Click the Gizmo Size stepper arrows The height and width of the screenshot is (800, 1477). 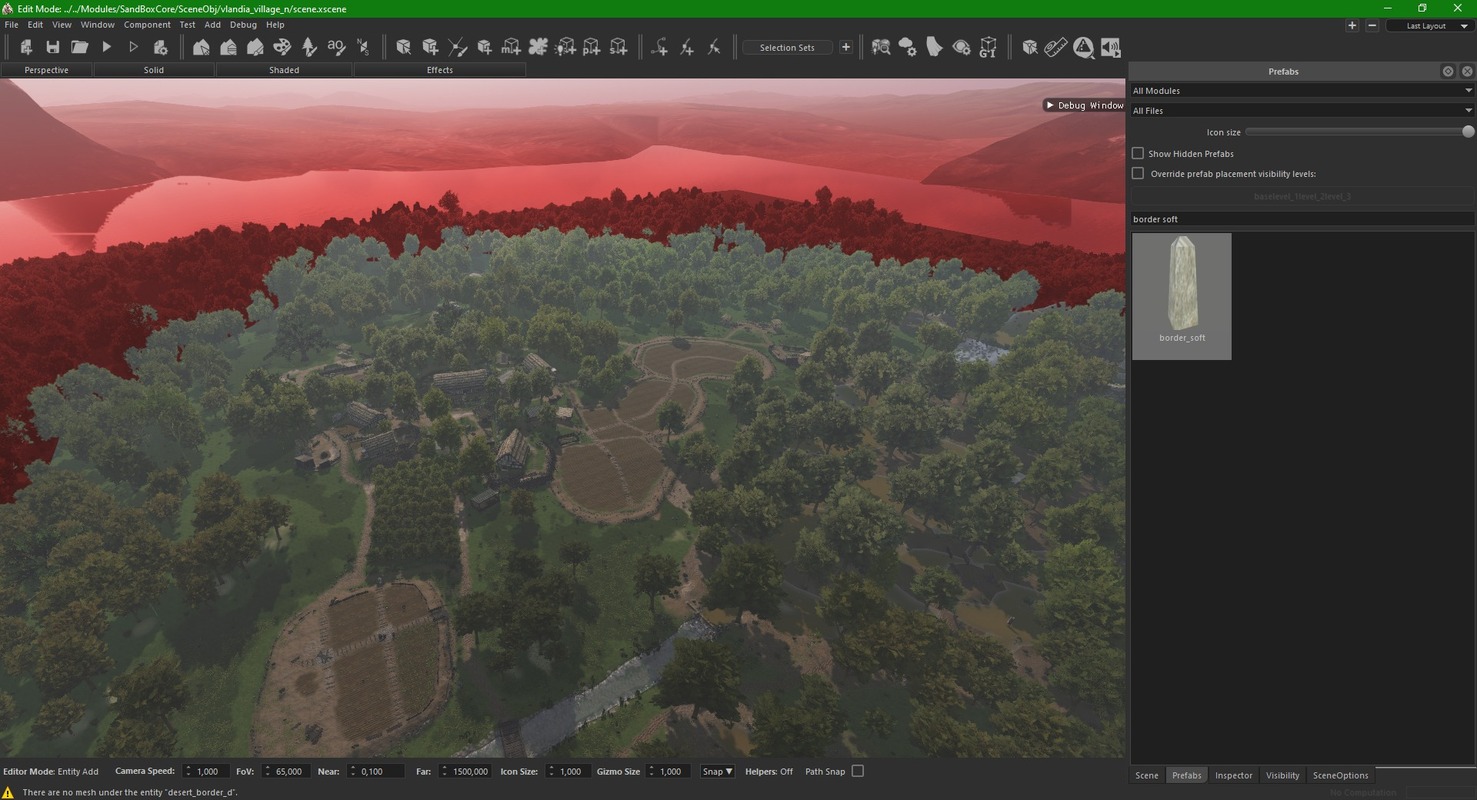click(652, 771)
